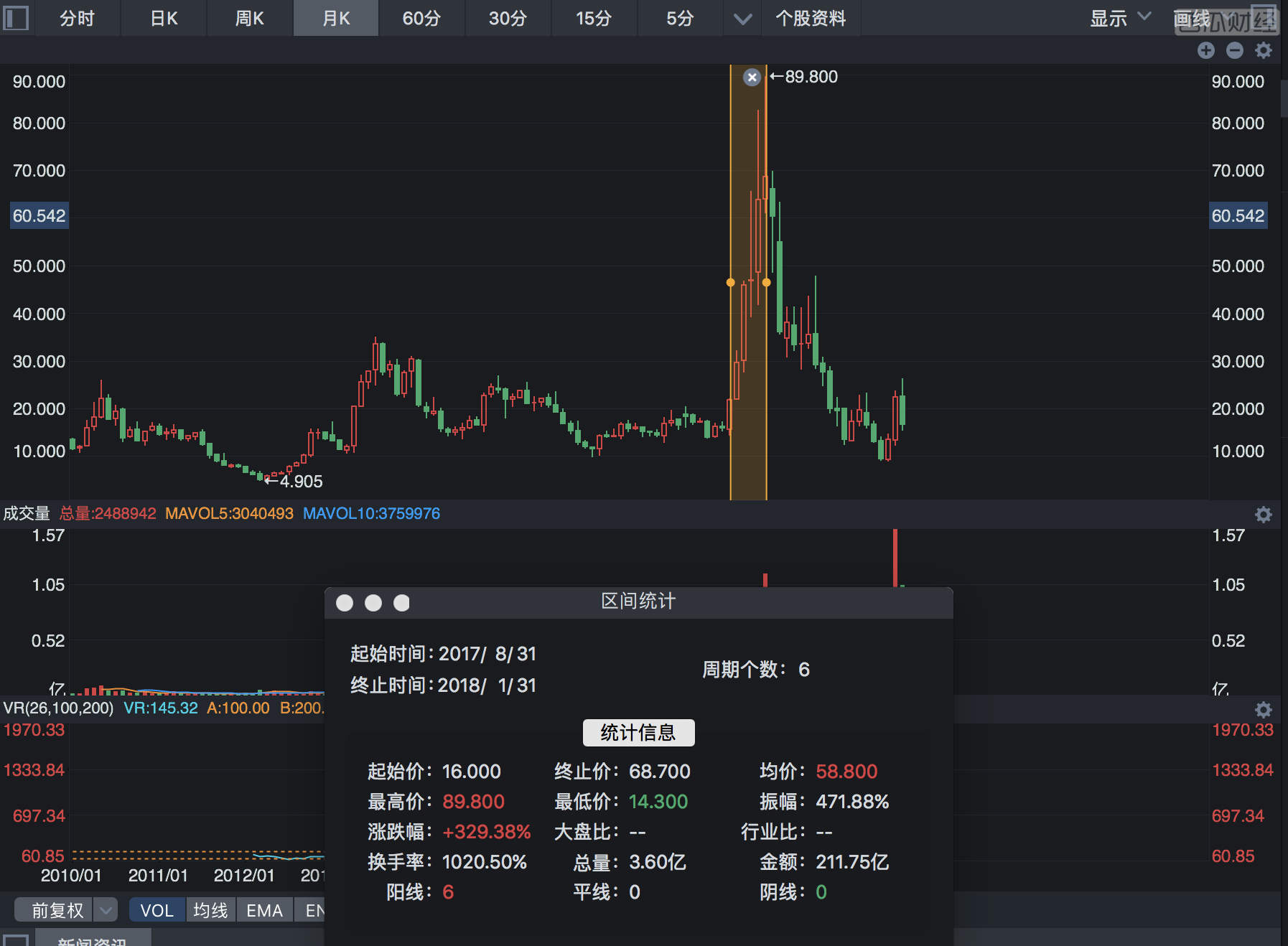This screenshot has width=1288, height=946.
Task: Click the 终止价 68.700 value
Action: click(x=660, y=772)
